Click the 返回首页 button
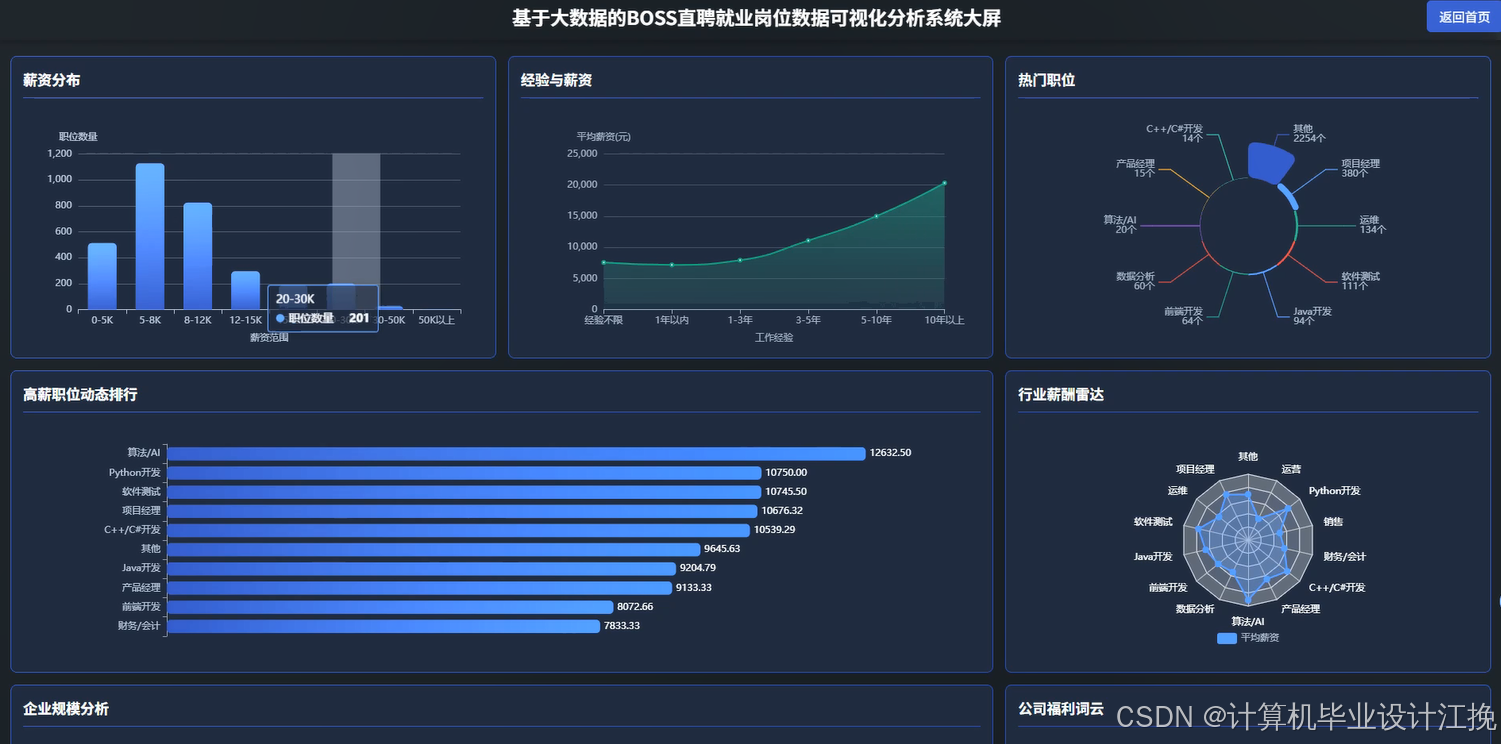The width and height of the screenshot is (1501, 744). coord(1464,17)
